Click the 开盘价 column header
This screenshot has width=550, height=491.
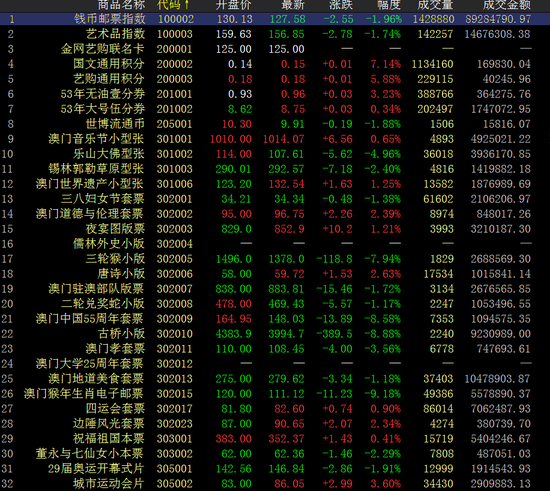[234, 5]
